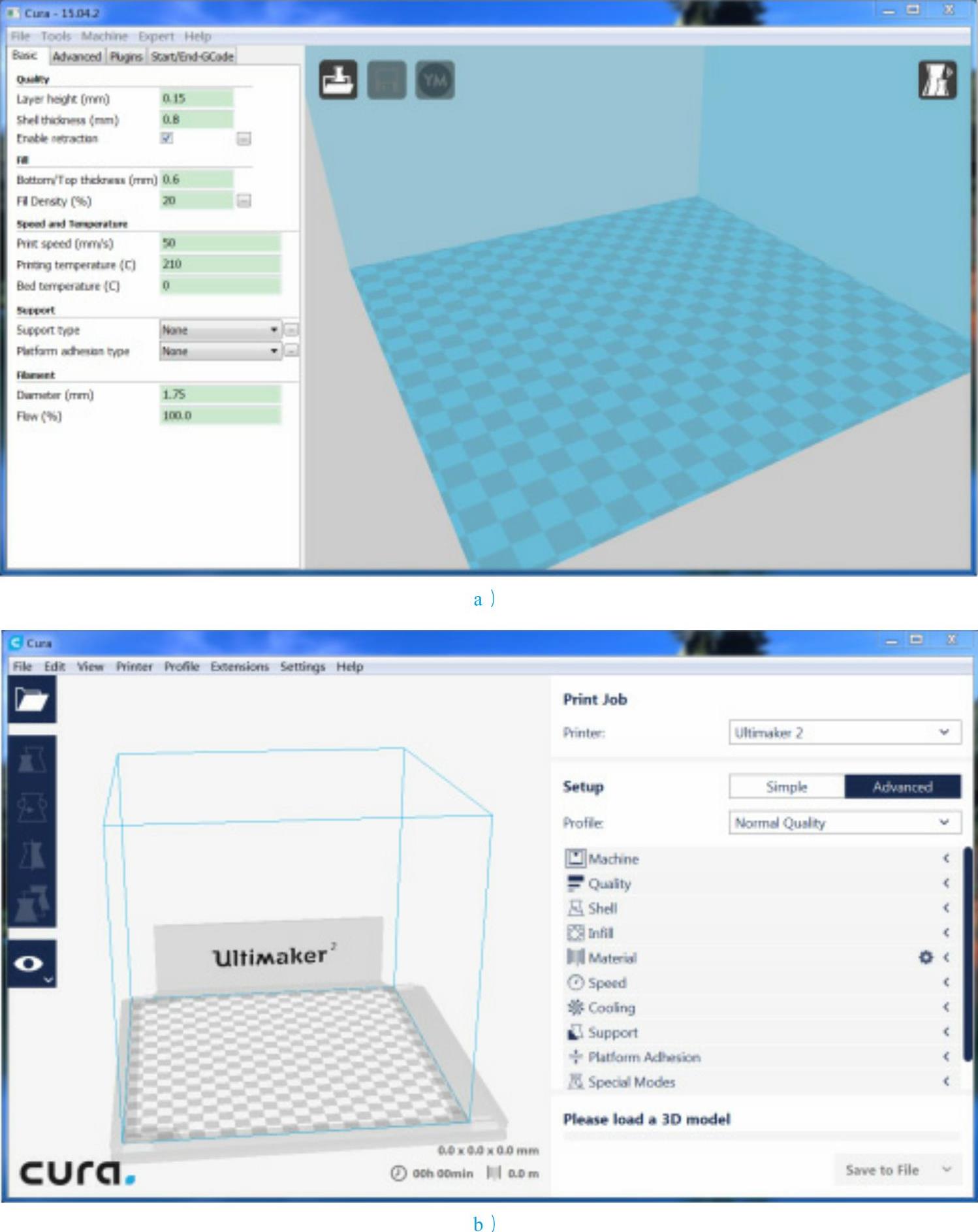Switch Setup to Advanced mode
Viewport: 978px width, 1232px height.
pos(902,787)
